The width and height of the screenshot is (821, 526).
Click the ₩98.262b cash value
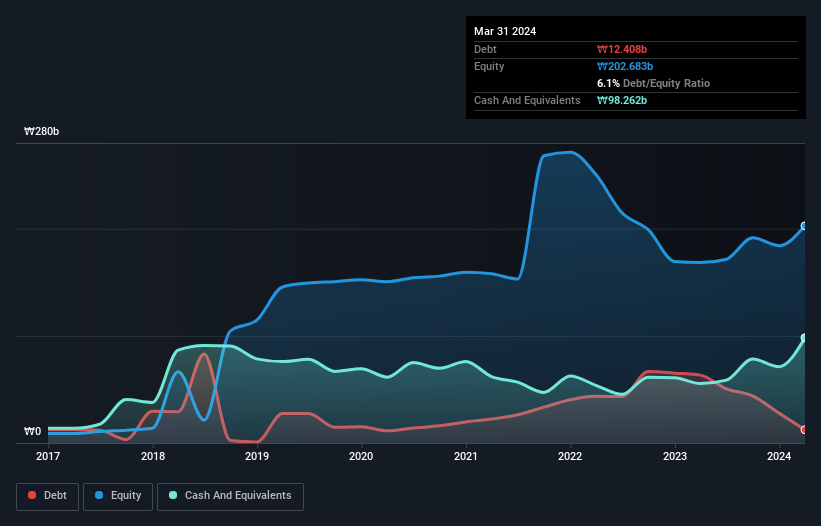pyautogui.click(x=622, y=100)
